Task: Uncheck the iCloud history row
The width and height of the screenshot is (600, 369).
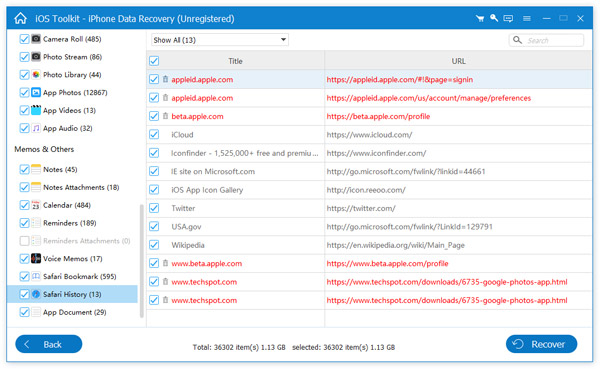Action: (x=154, y=134)
